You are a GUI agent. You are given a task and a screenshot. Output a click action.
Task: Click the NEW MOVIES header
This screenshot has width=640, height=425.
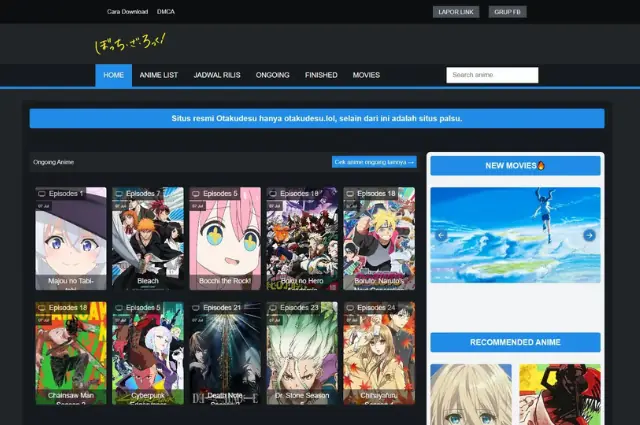tap(515, 166)
